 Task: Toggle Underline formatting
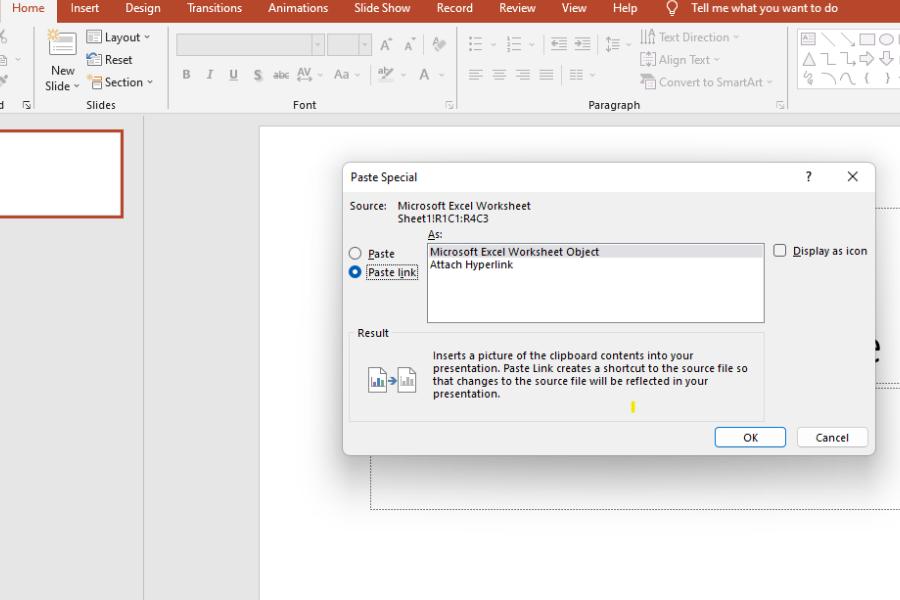point(234,75)
